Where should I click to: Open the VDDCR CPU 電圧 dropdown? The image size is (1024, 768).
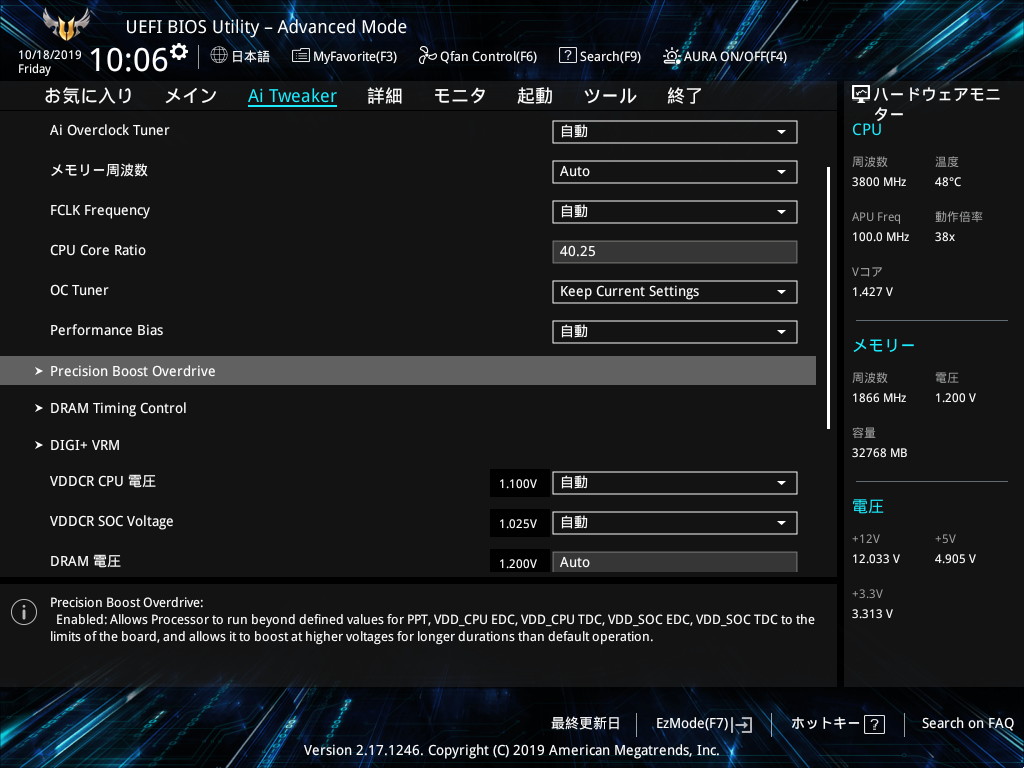pyautogui.click(x=675, y=483)
